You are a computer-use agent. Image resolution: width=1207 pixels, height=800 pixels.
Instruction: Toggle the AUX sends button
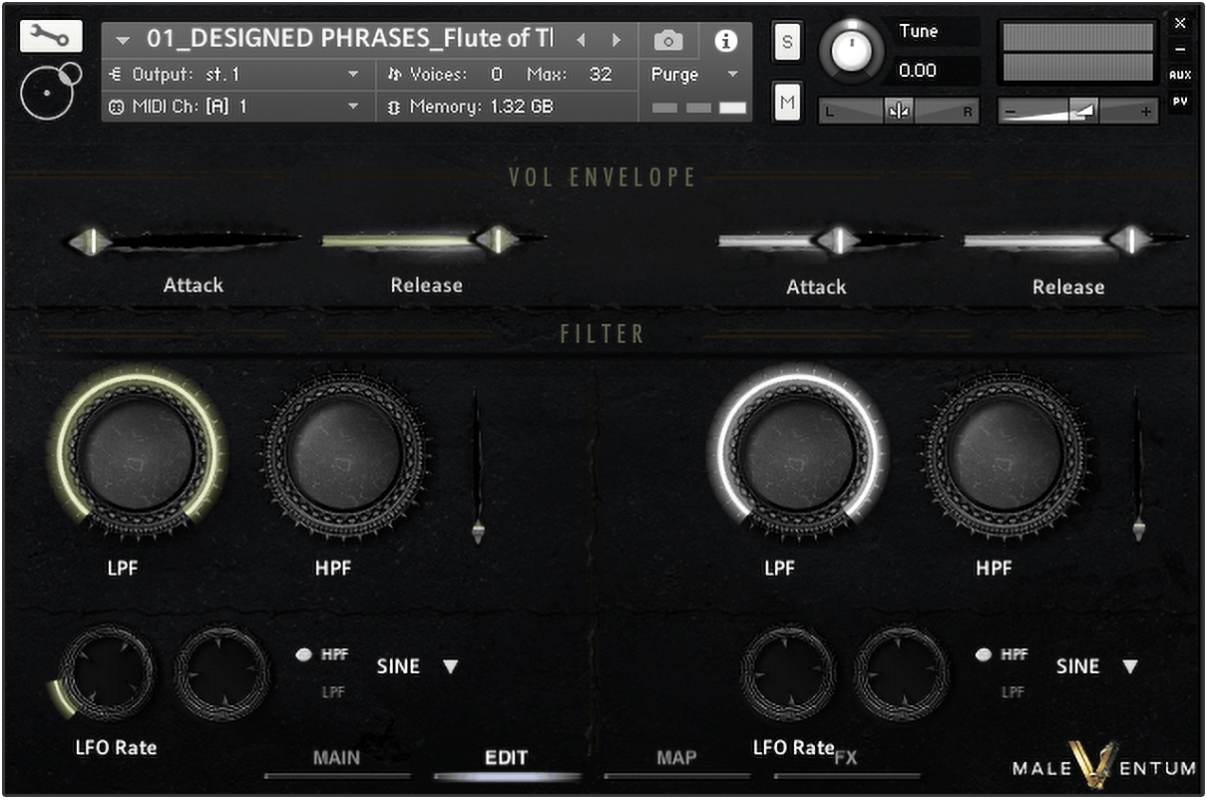[x=1180, y=75]
